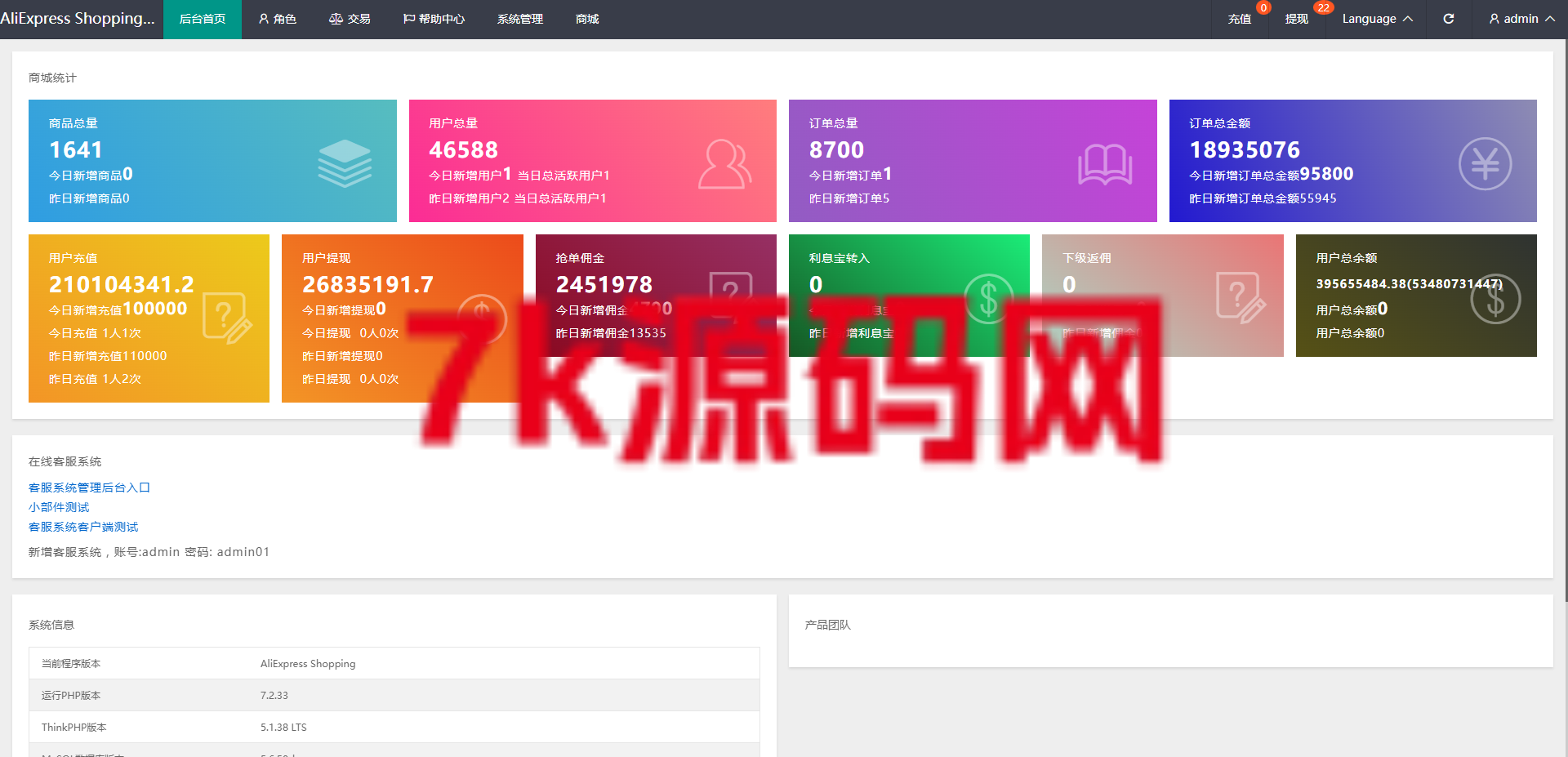Viewport: 1568px width, 757px height.
Task: Click the 5.1.38 LTS ThinkPHP version cell
Action: coord(283,728)
